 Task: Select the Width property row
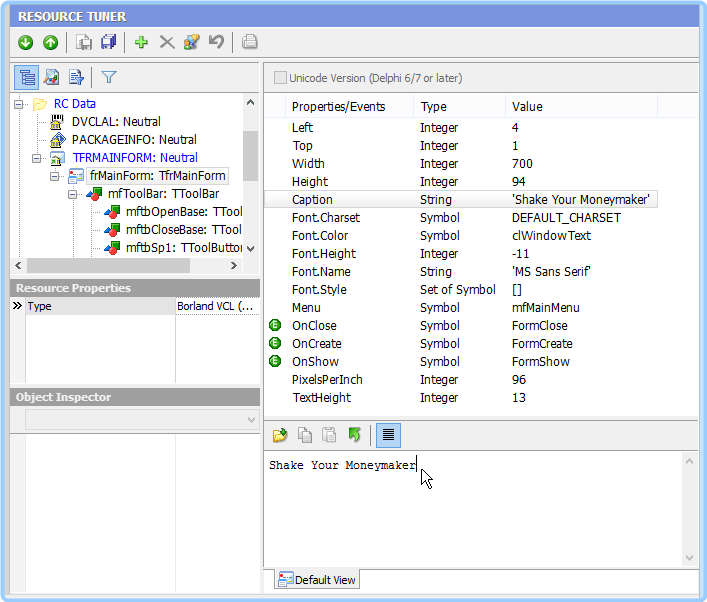460,163
